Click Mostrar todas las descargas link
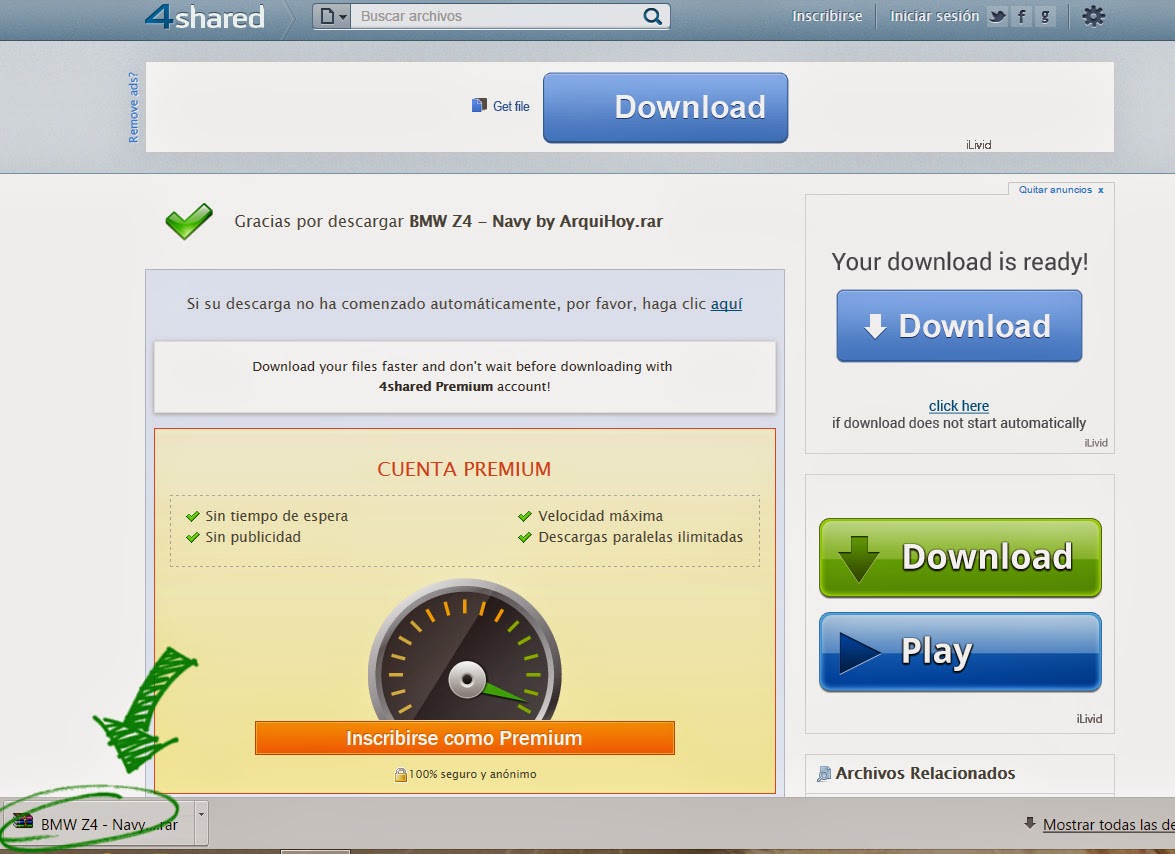Viewport: 1175px width, 854px height. [1108, 825]
